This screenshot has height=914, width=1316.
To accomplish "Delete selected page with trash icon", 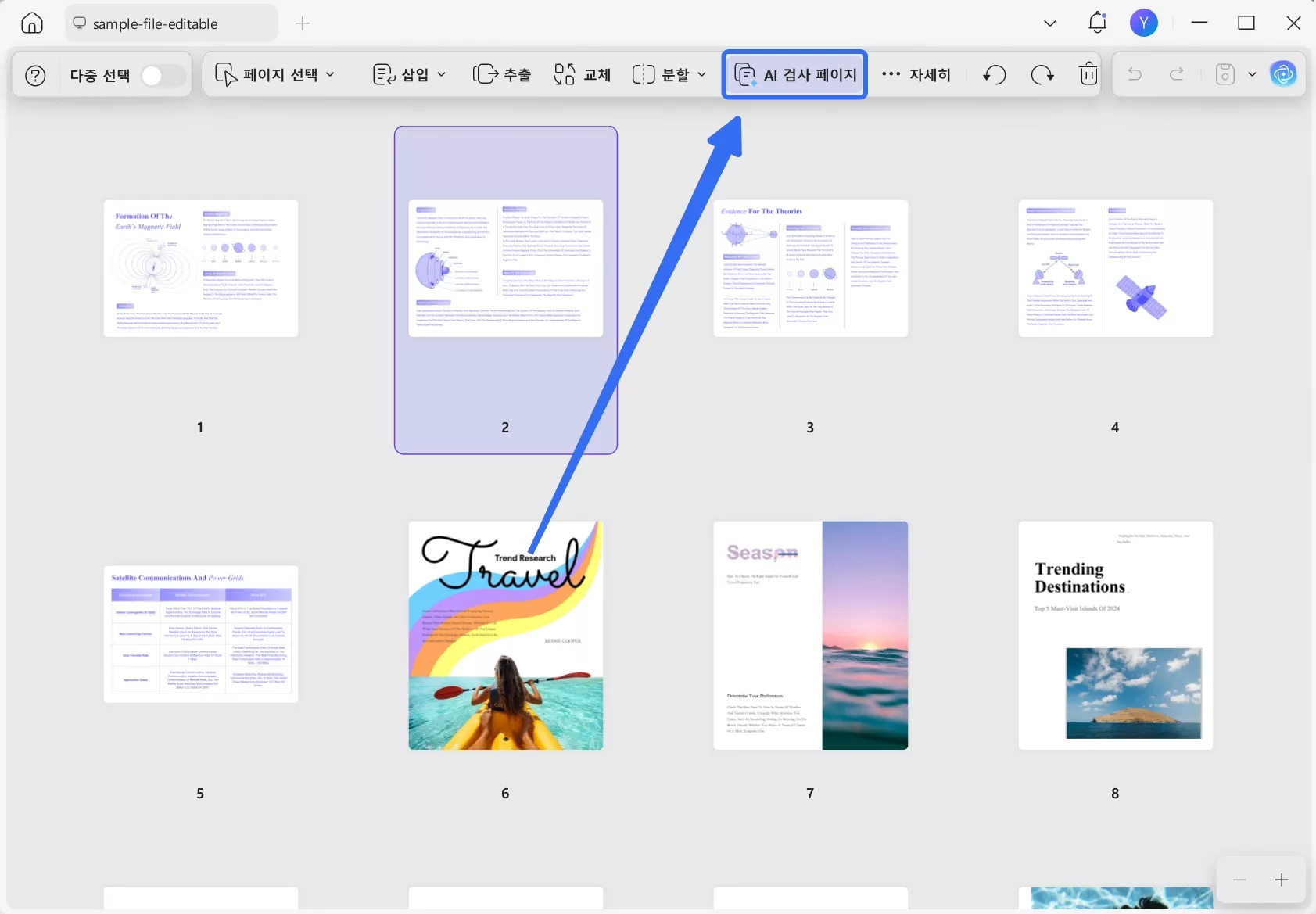I will tap(1088, 74).
